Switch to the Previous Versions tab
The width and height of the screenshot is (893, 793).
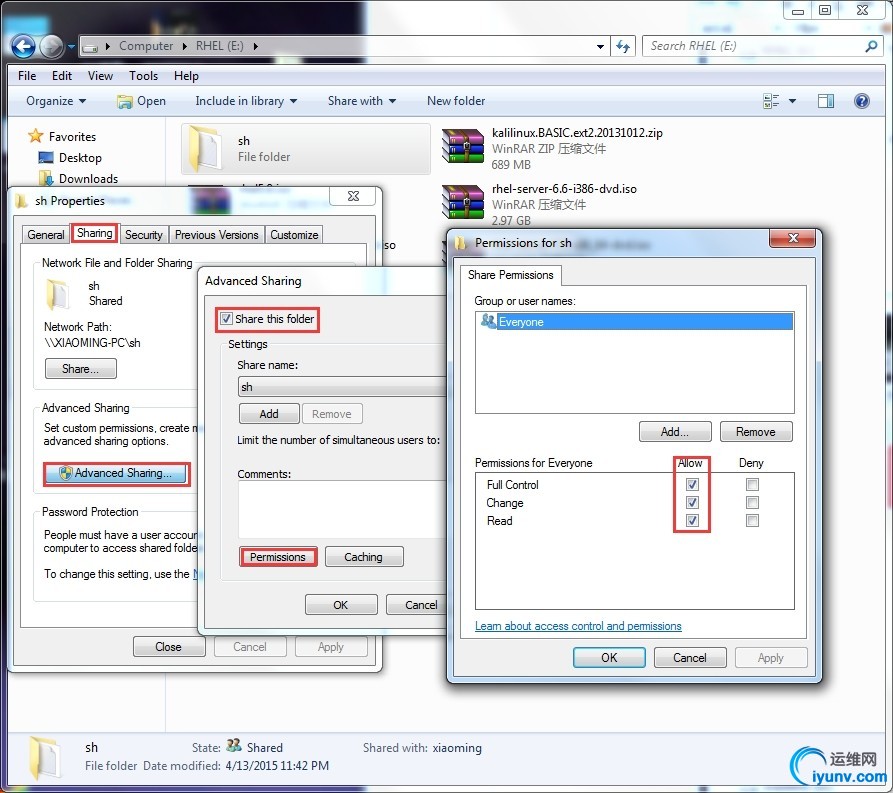click(x=216, y=235)
